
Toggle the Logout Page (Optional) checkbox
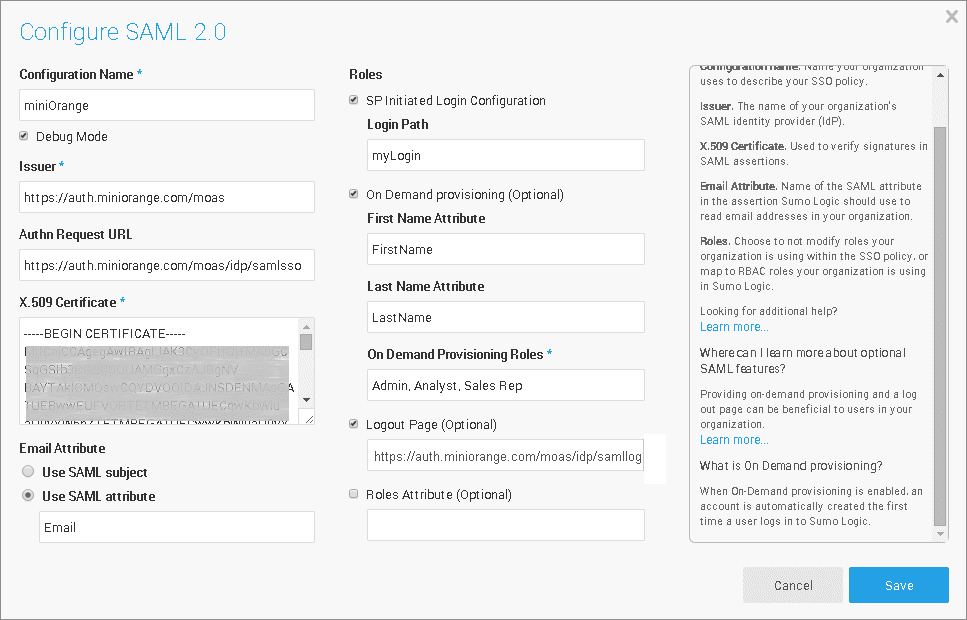click(x=353, y=424)
